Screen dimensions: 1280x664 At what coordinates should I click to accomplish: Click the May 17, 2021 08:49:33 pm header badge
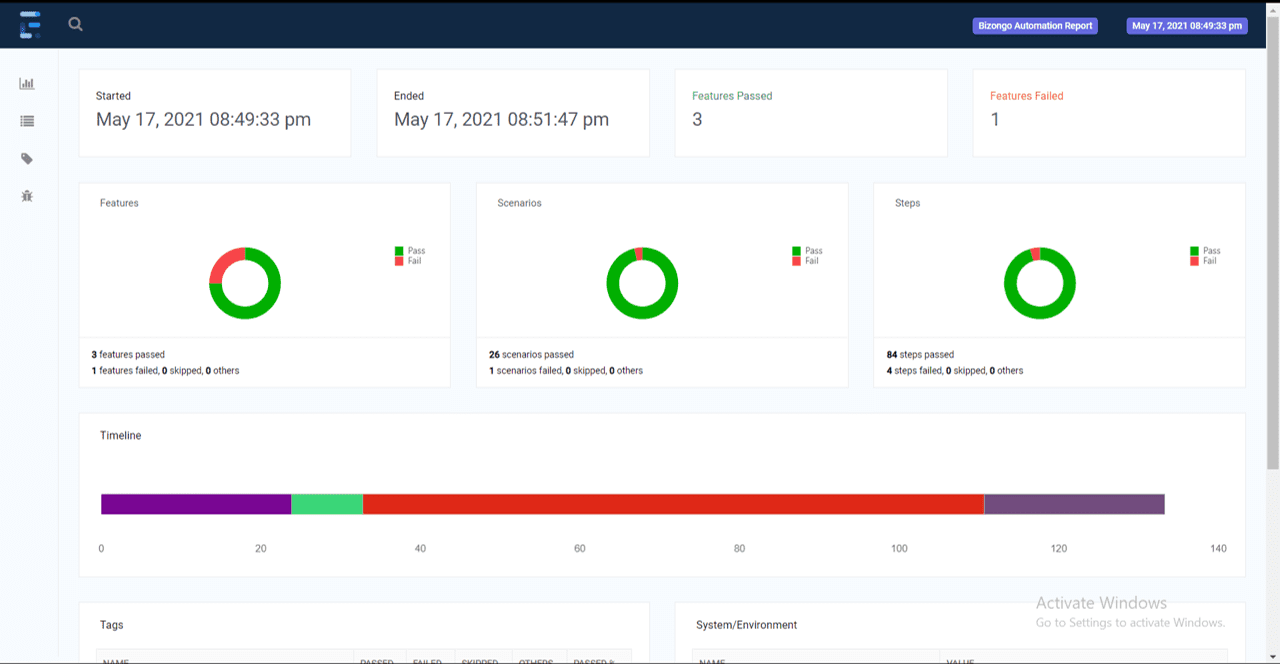tap(1187, 26)
